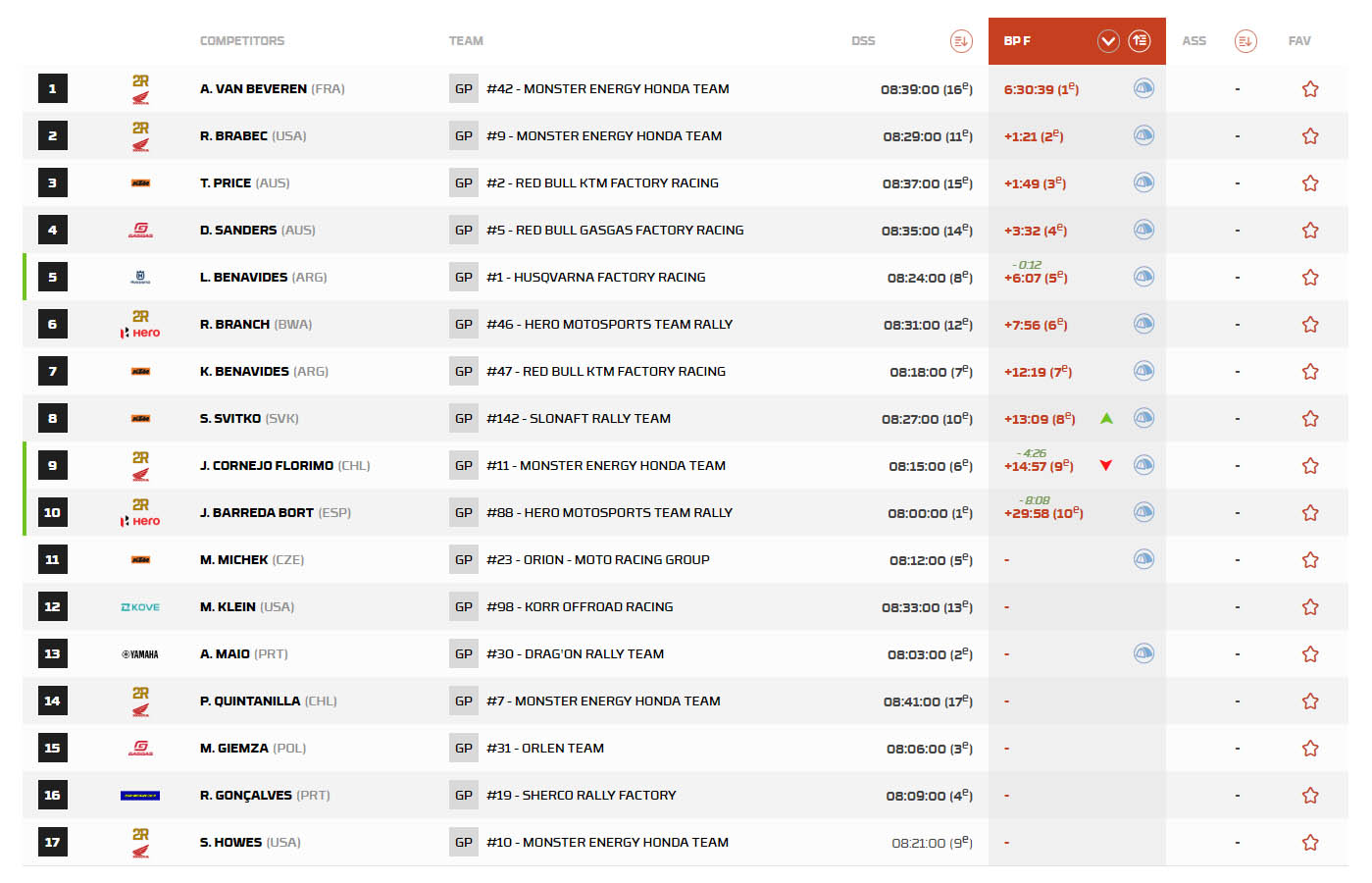Viewport: 1372px width, 883px height.
Task: Sort by ASS column
Action: [x=1245, y=41]
